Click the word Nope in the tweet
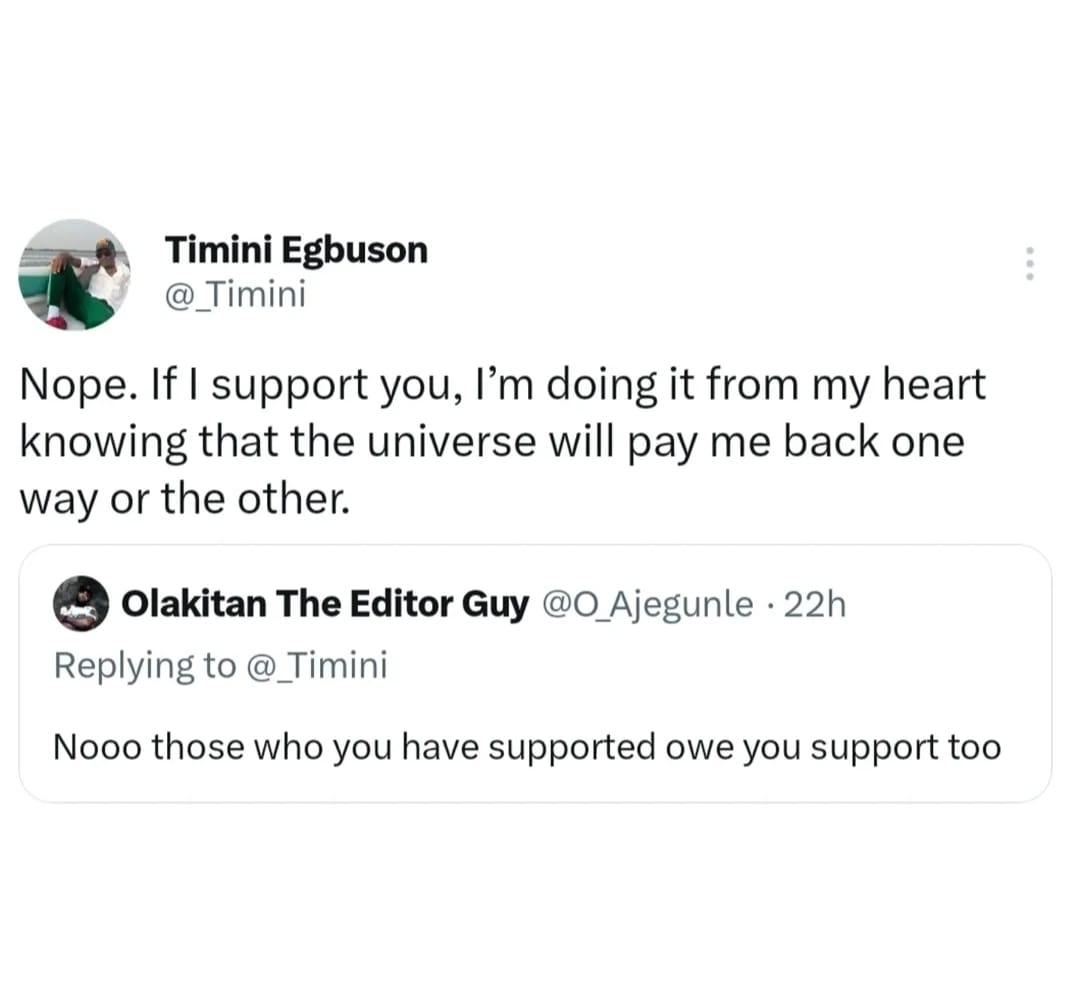 pos(70,382)
